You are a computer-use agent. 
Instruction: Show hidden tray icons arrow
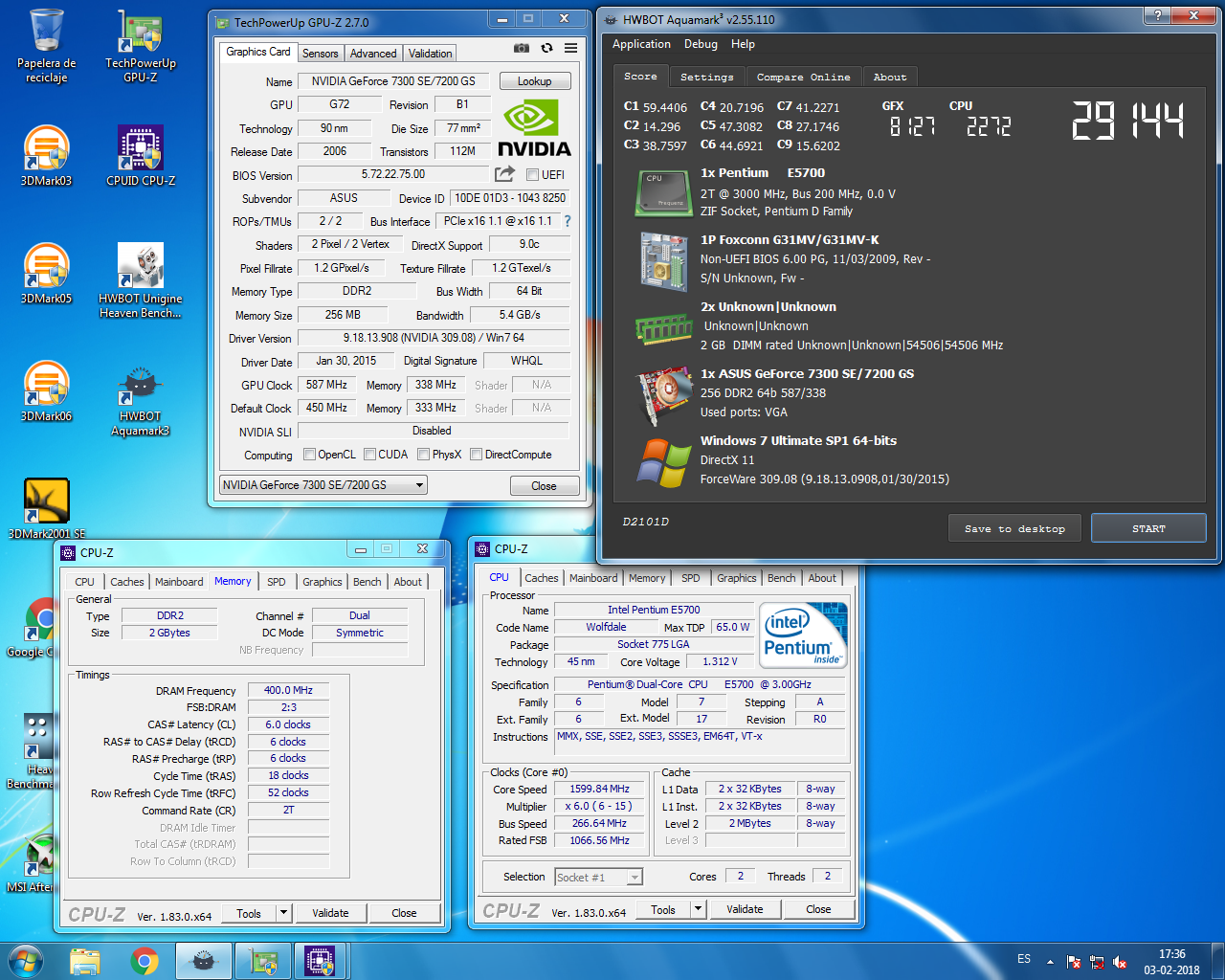pos(1050,962)
